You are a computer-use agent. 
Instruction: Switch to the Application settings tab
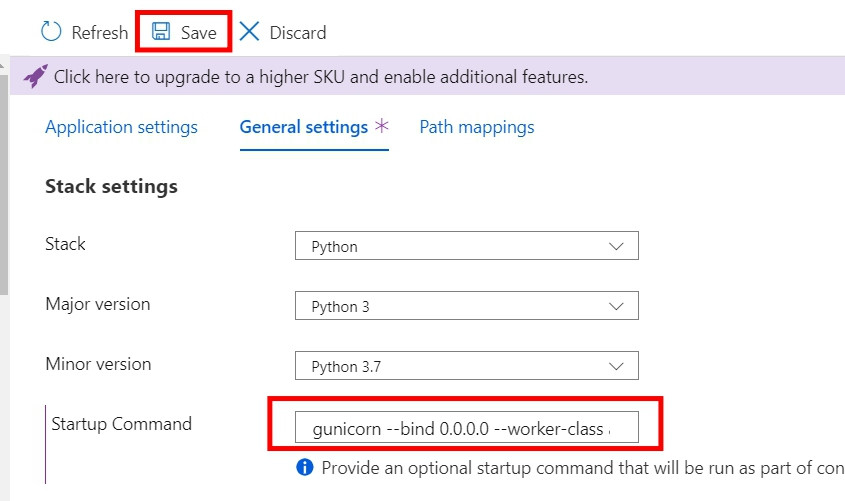tap(121, 127)
